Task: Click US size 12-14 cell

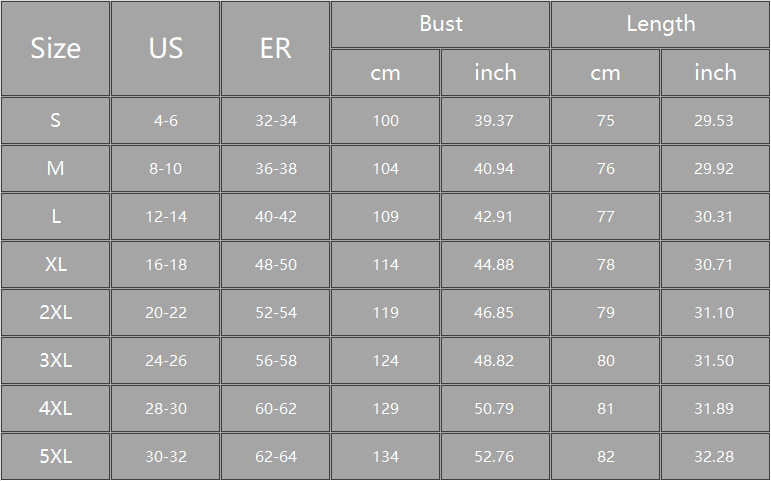Action: pyautogui.click(x=165, y=217)
